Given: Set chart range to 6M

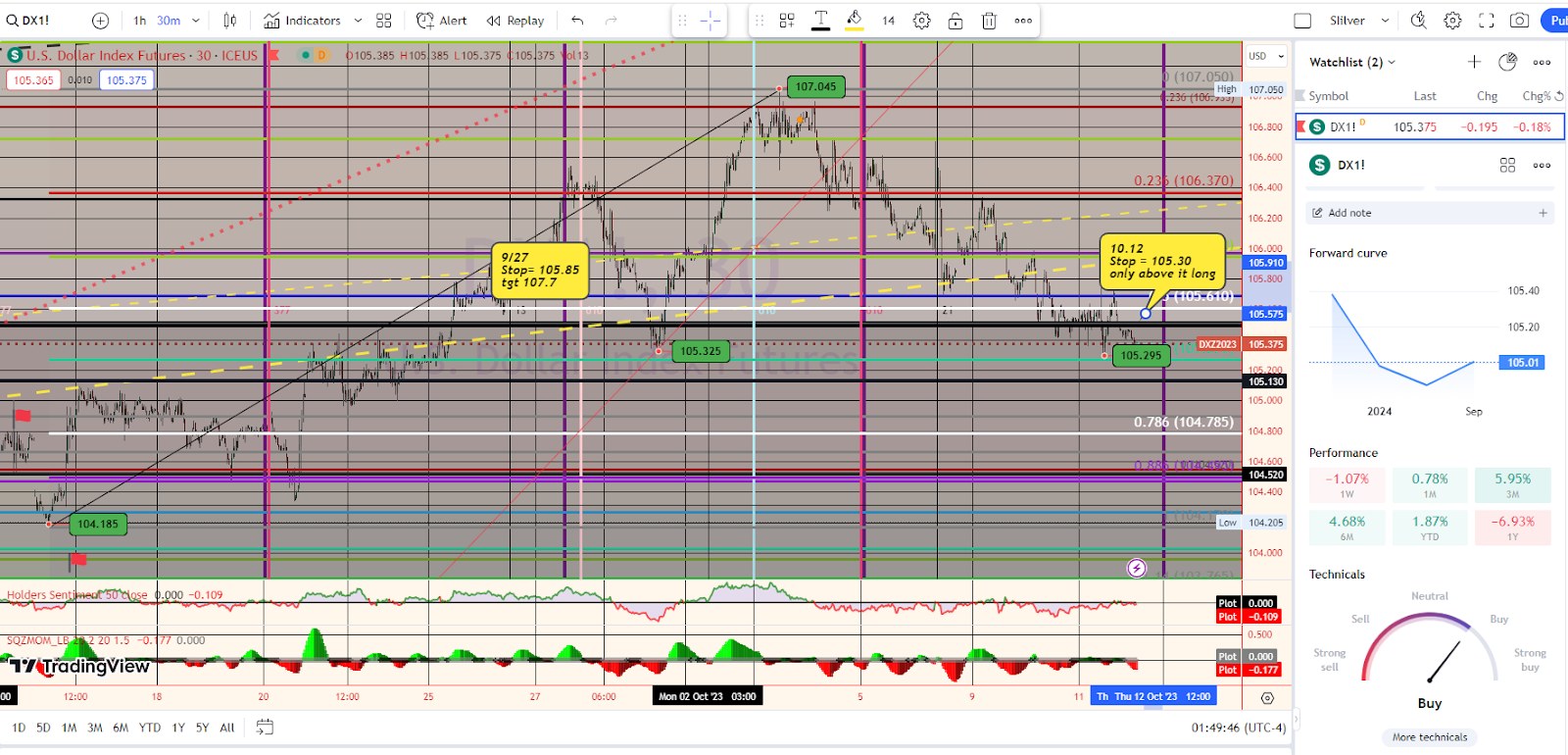Looking at the screenshot, I should (121, 728).
